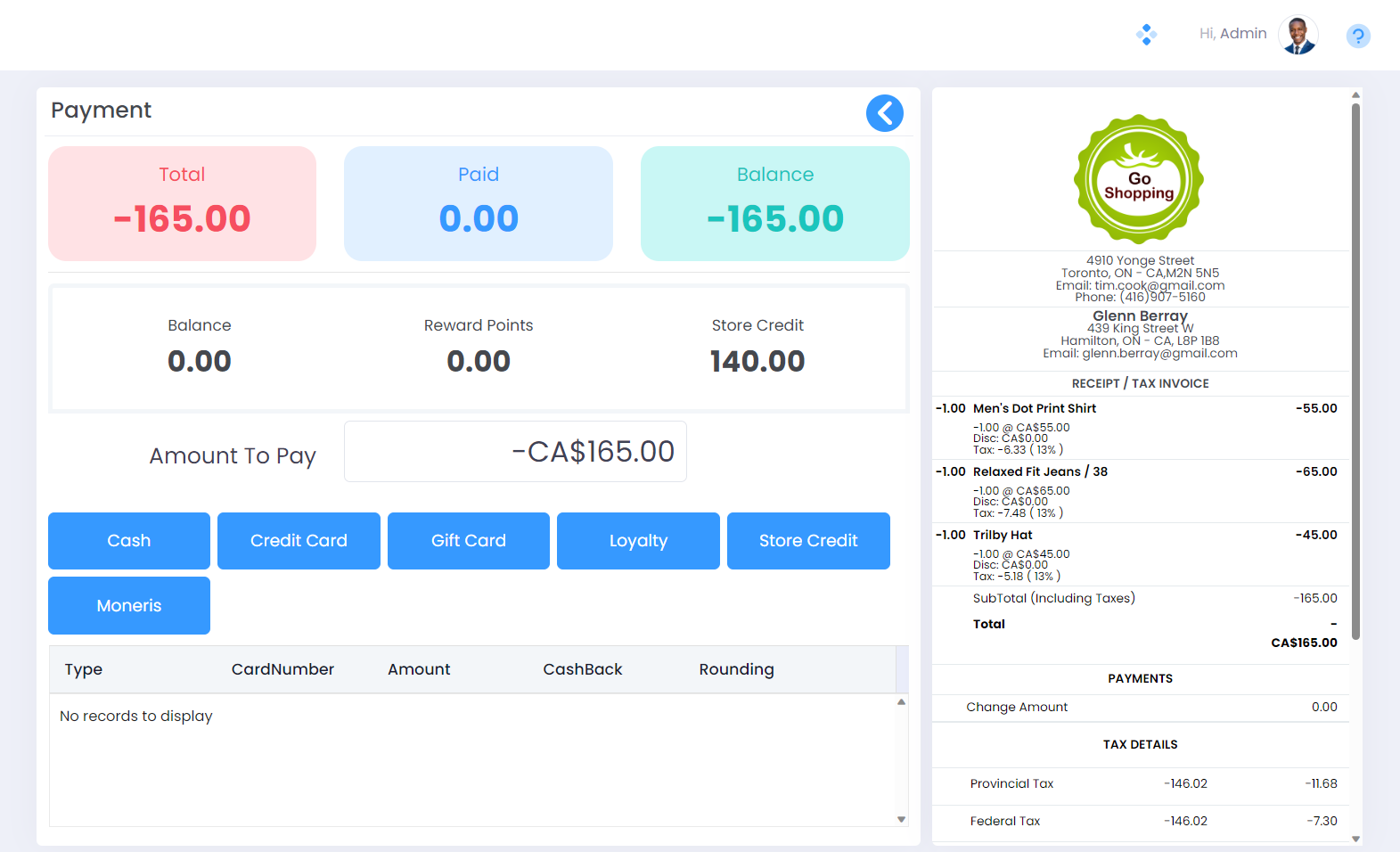Choose Moneris payment option
The height and width of the screenshot is (852, 1400).
coord(129,606)
